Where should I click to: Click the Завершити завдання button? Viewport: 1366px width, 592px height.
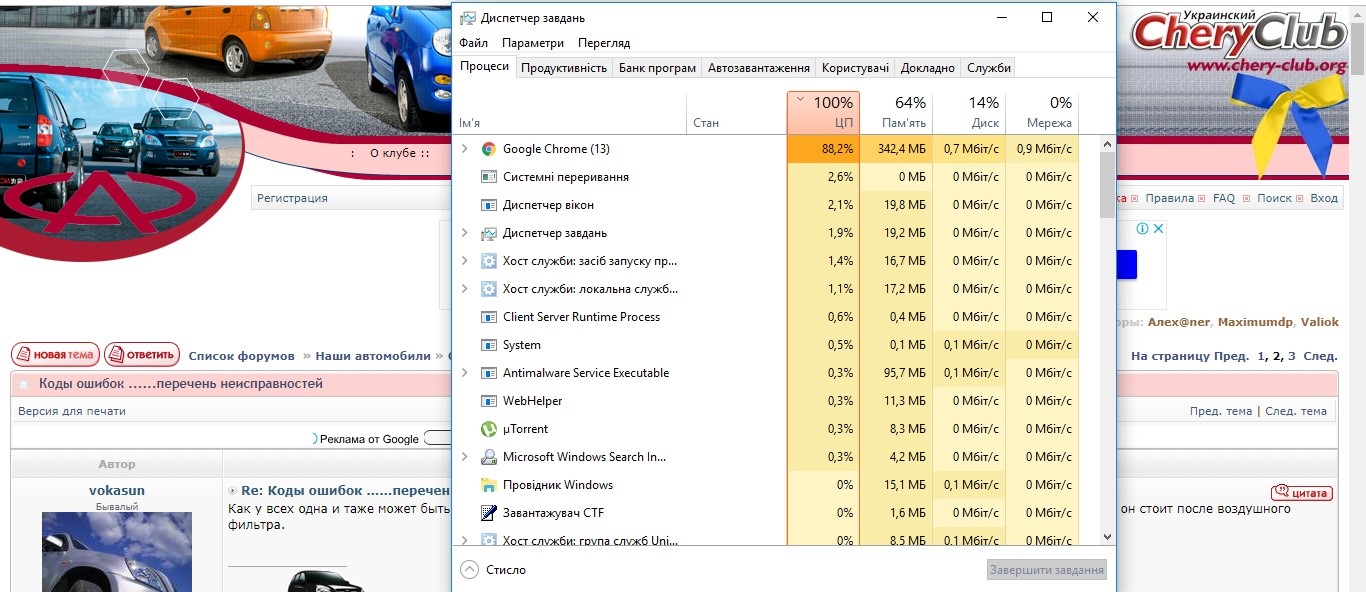pyautogui.click(x=1047, y=570)
